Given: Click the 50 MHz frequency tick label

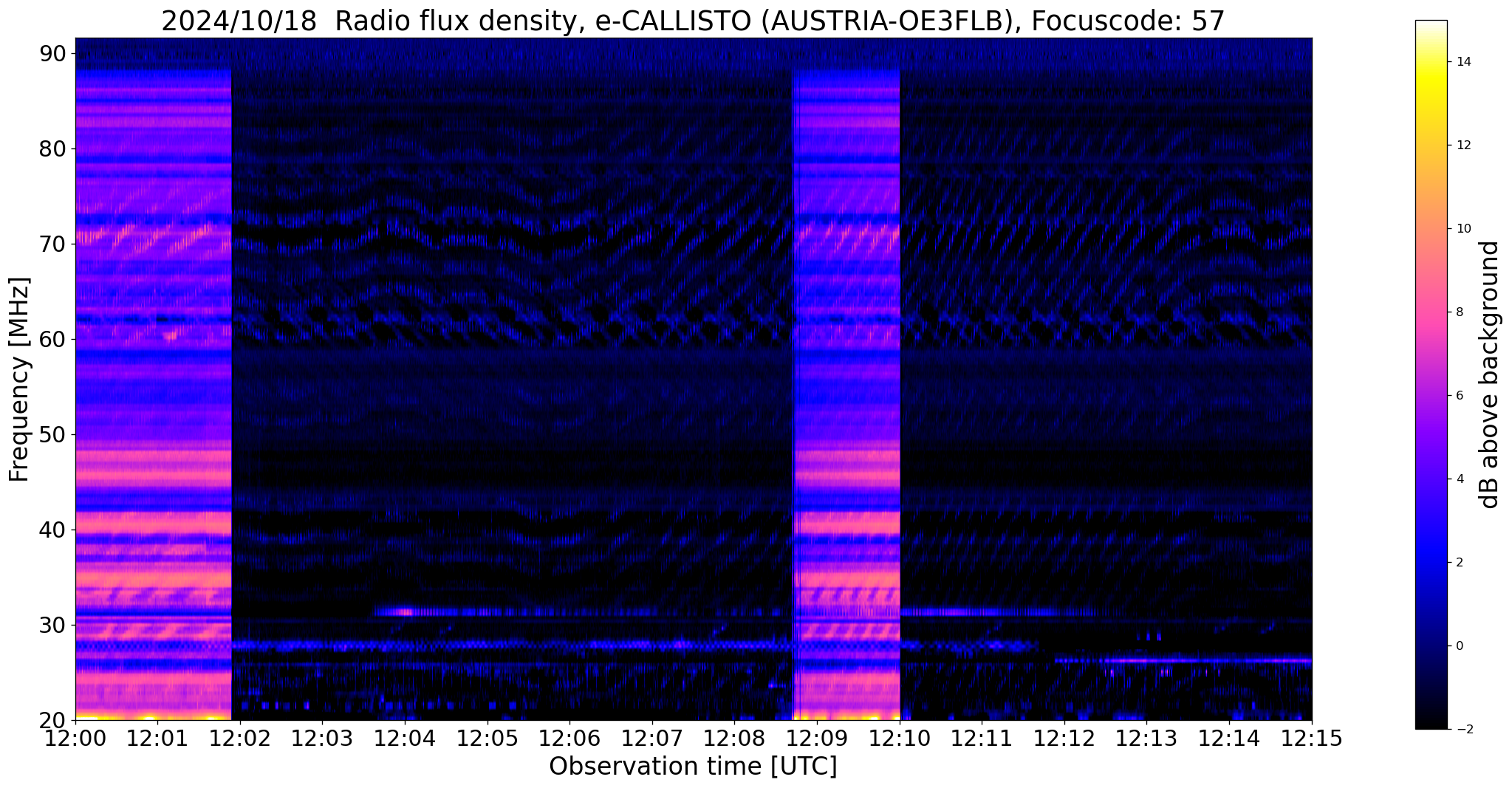Looking at the screenshot, I should tap(53, 434).
